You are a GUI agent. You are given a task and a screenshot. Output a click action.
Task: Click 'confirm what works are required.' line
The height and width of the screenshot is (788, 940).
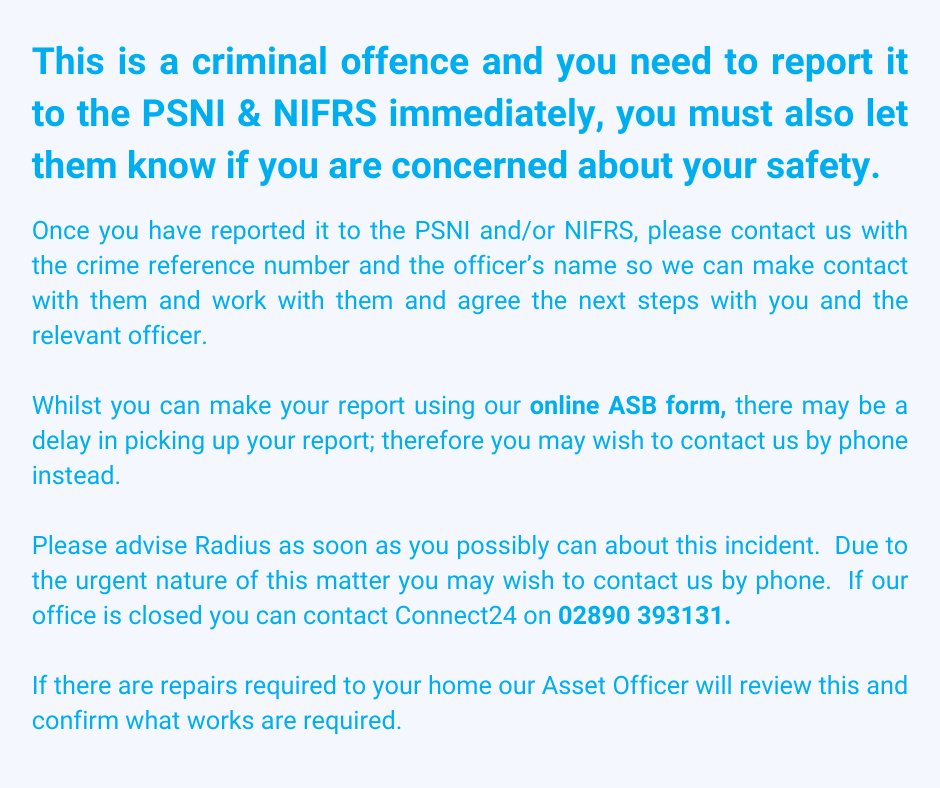[216, 720]
